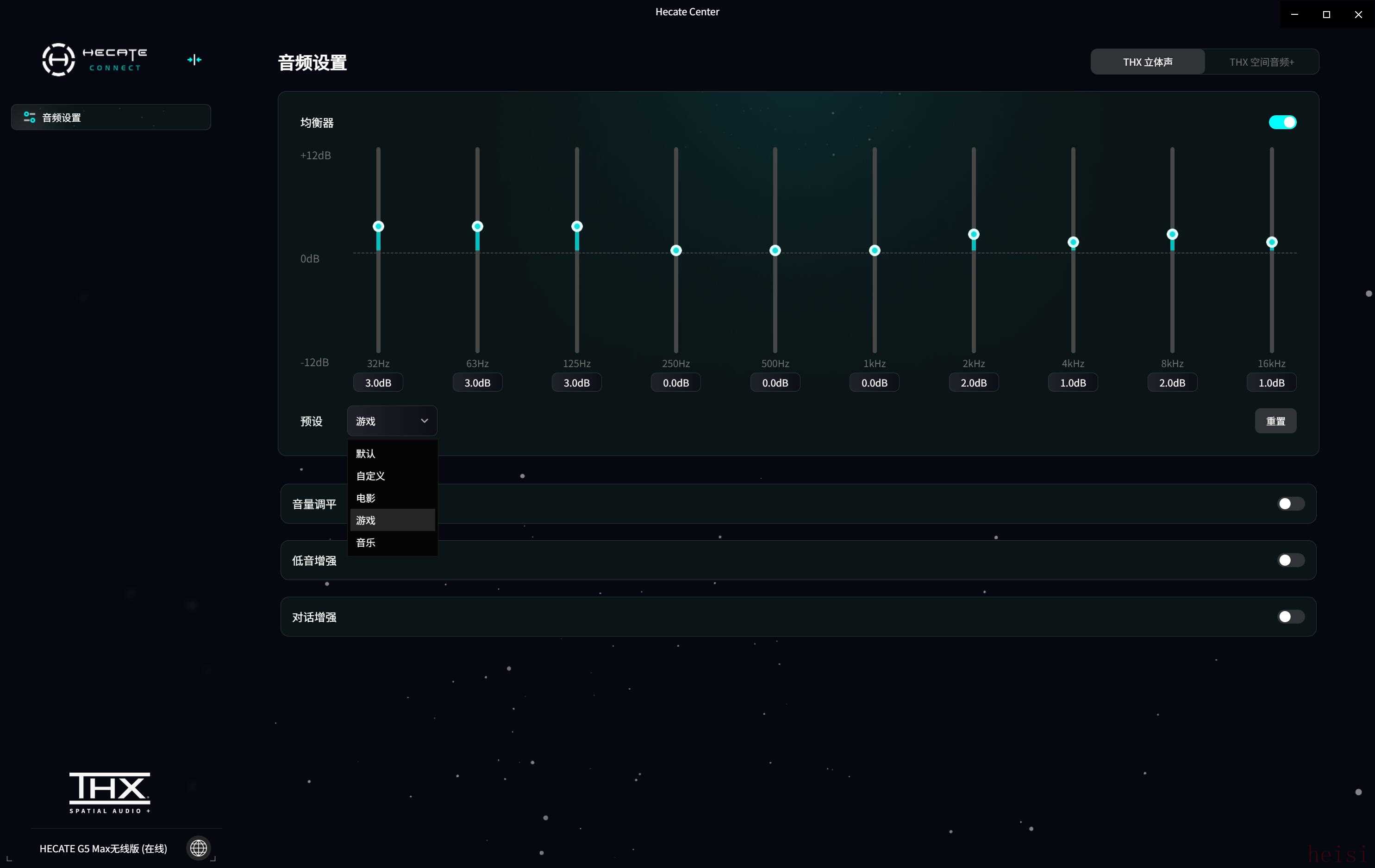1375x868 pixels.
Task: Choose the 音乐 preset option
Action: coord(366,543)
